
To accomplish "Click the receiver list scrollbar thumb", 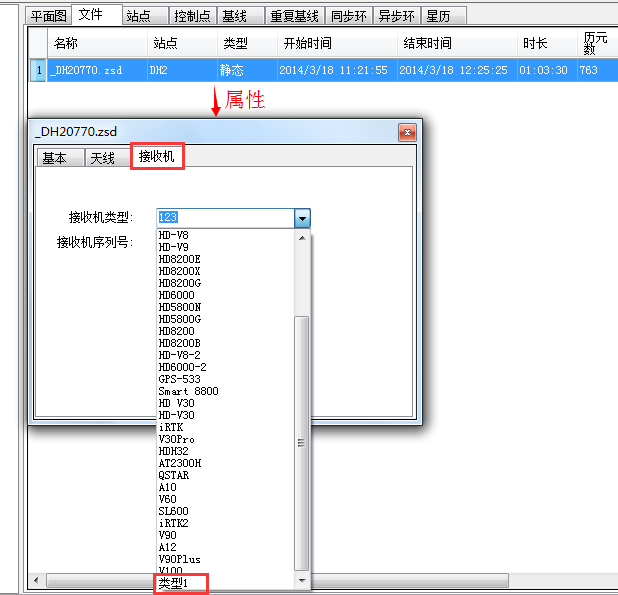I will coord(302,443).
